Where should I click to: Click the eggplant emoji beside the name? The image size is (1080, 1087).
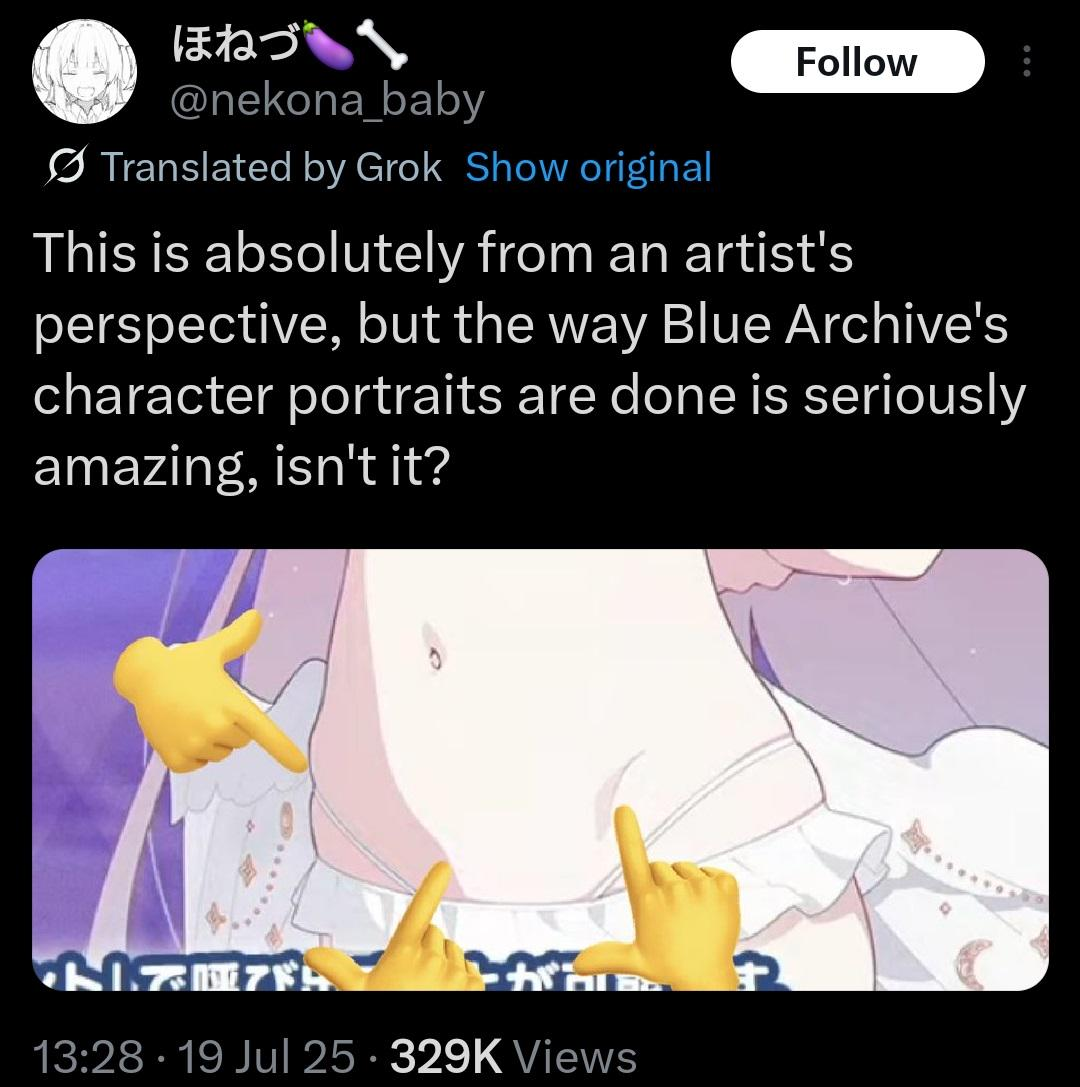pyautogui.click(x=326, y=44)
